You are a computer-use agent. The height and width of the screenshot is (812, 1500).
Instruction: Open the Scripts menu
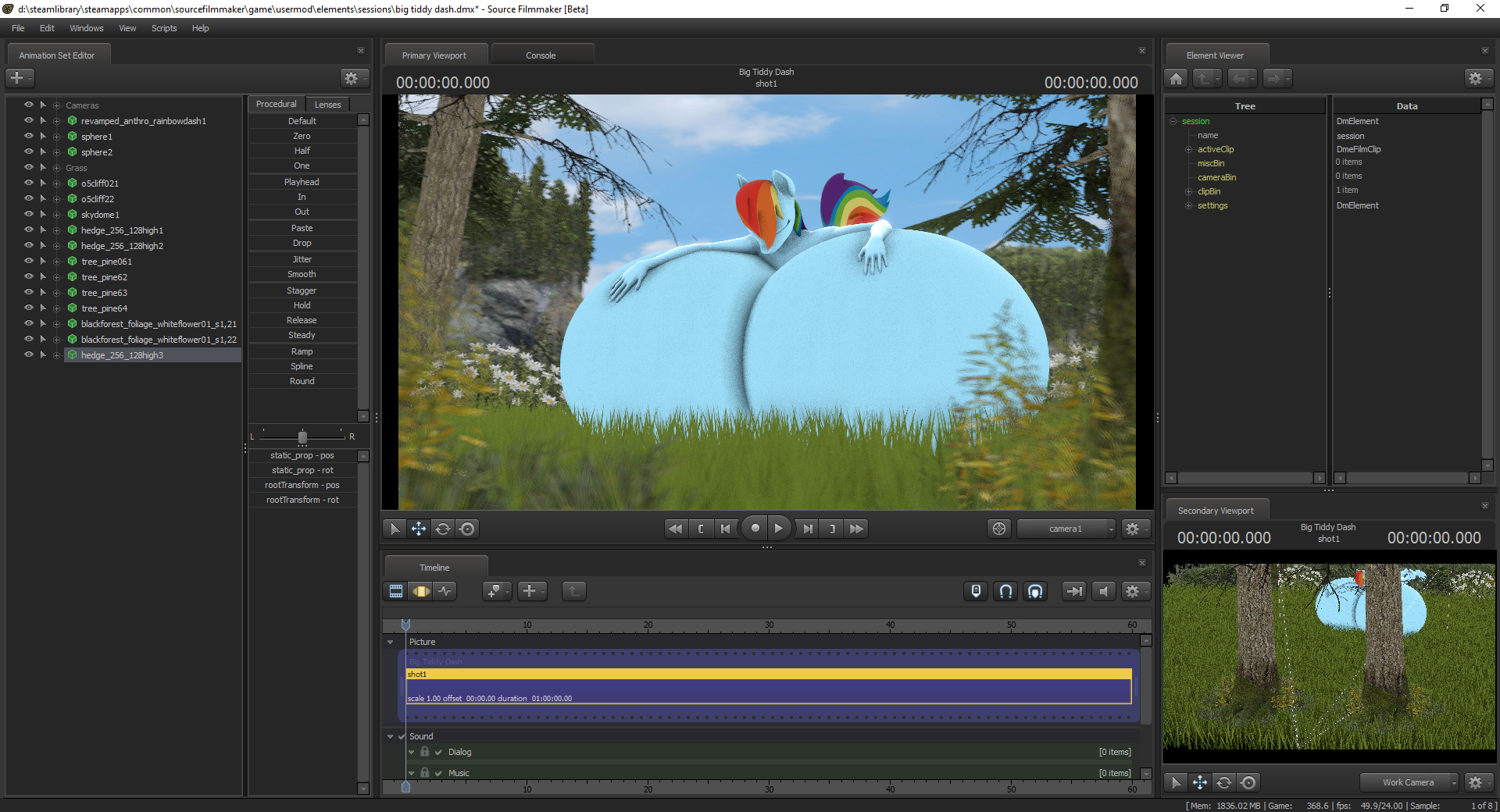[164, 28]
